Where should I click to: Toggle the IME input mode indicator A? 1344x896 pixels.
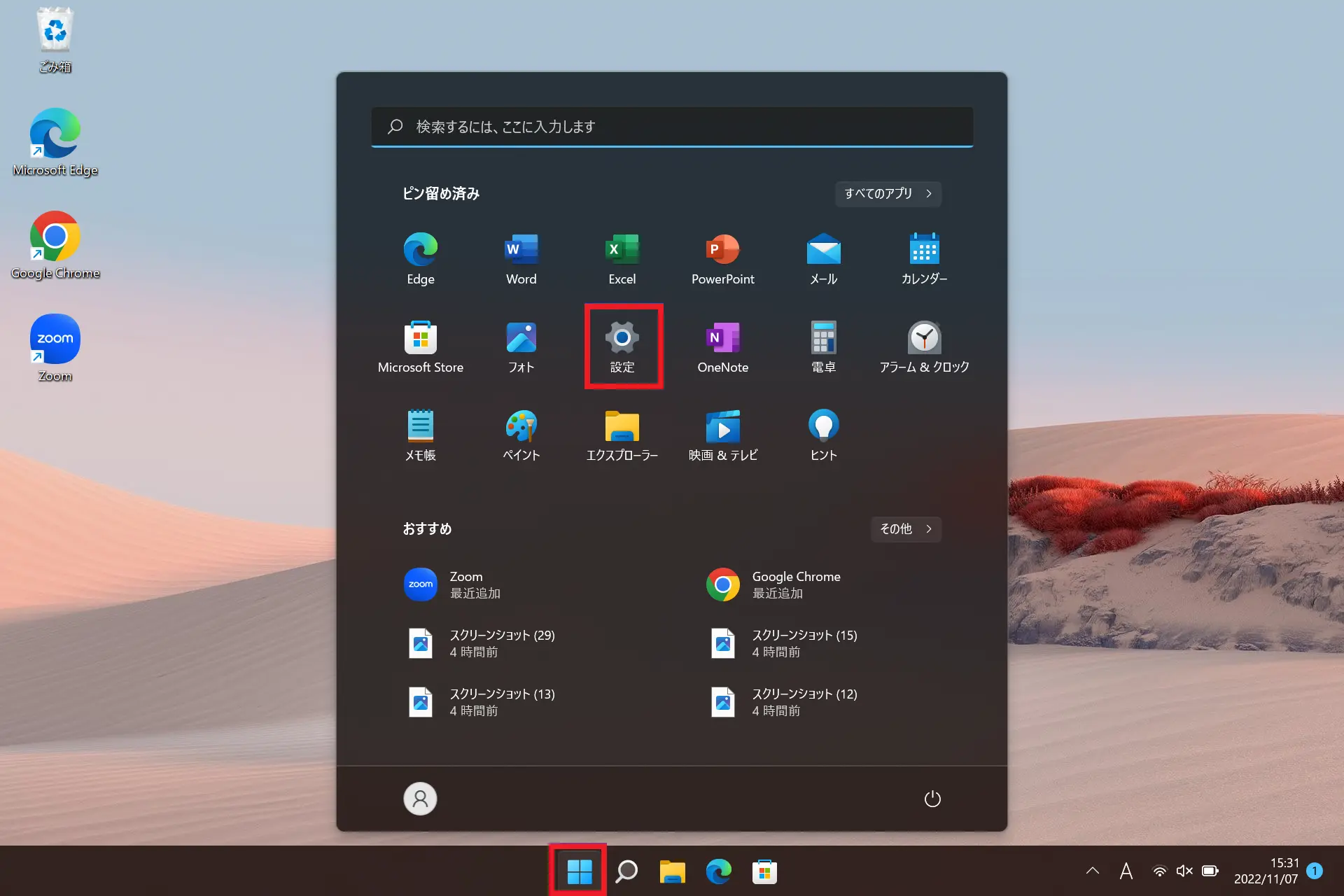[1126, 871]
